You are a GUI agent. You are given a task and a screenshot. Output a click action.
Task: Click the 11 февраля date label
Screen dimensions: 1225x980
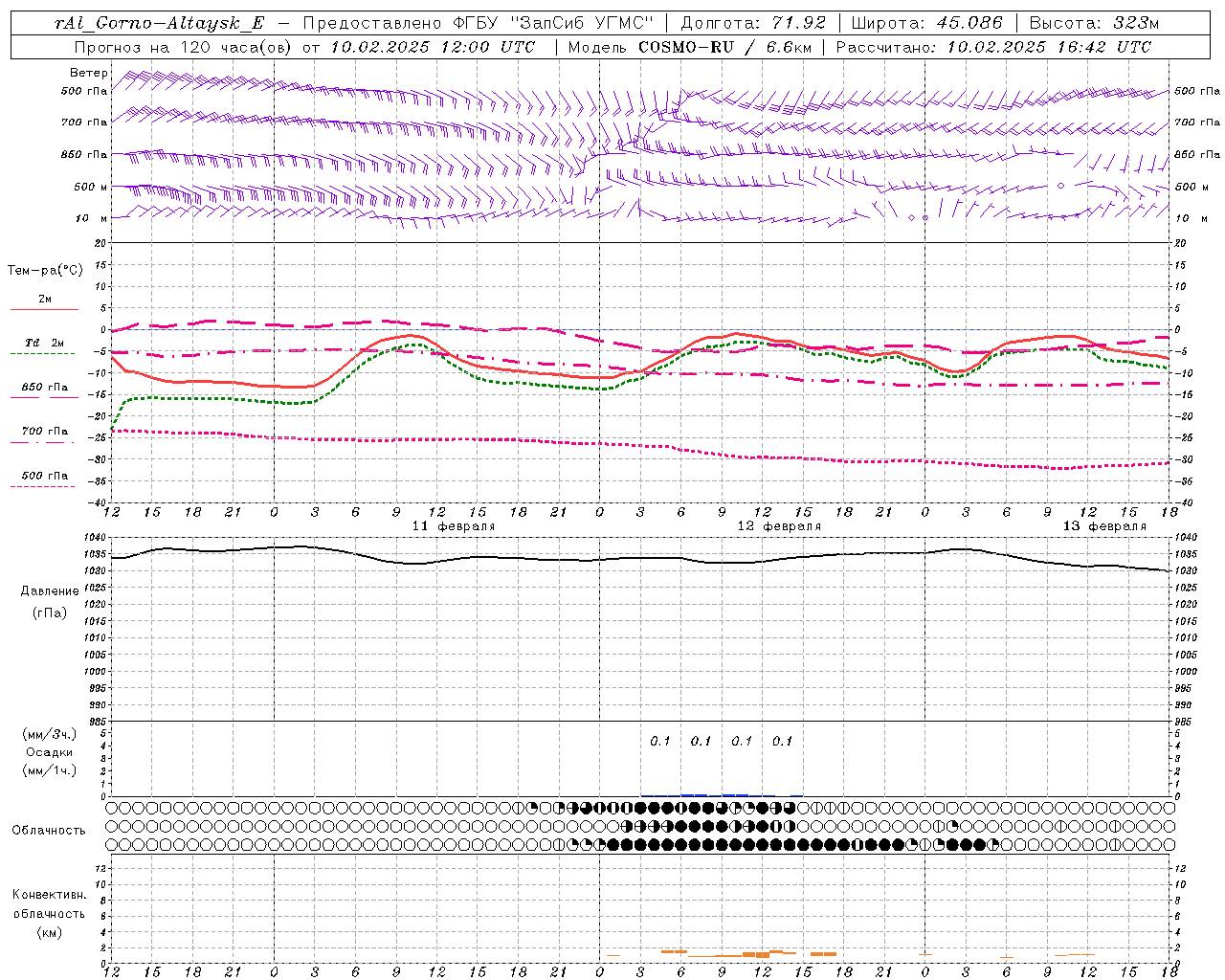coord(454,526)
